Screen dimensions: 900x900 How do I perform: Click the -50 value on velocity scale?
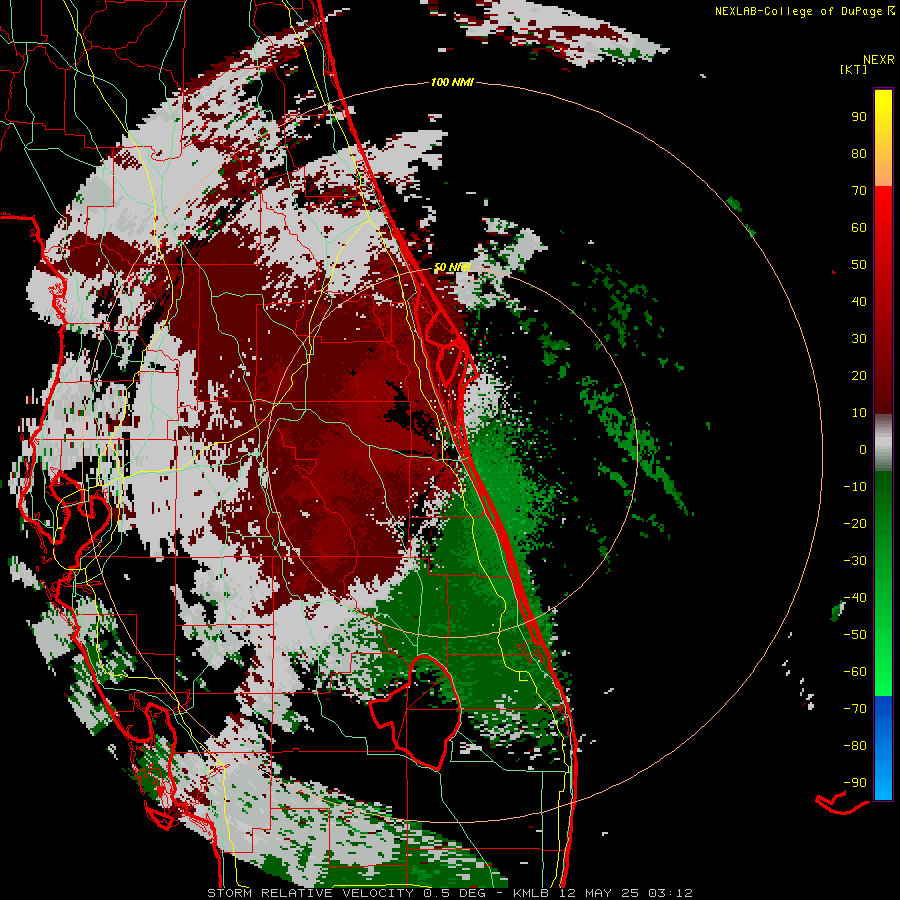855,635
